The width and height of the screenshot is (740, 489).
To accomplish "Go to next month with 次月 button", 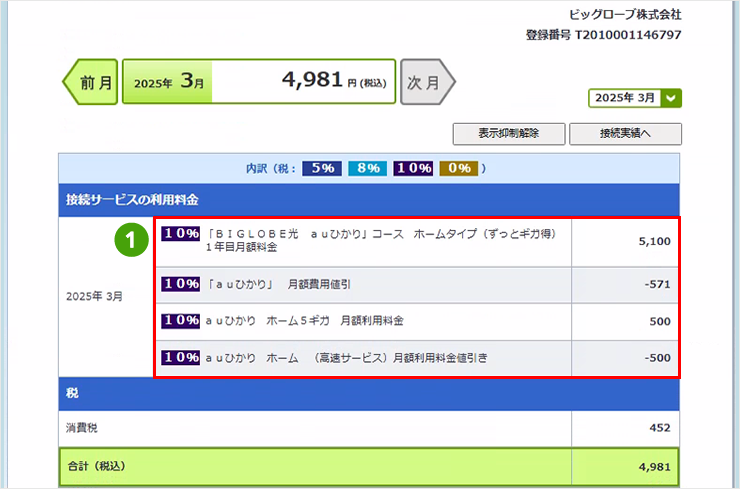I will pos(428,82).
